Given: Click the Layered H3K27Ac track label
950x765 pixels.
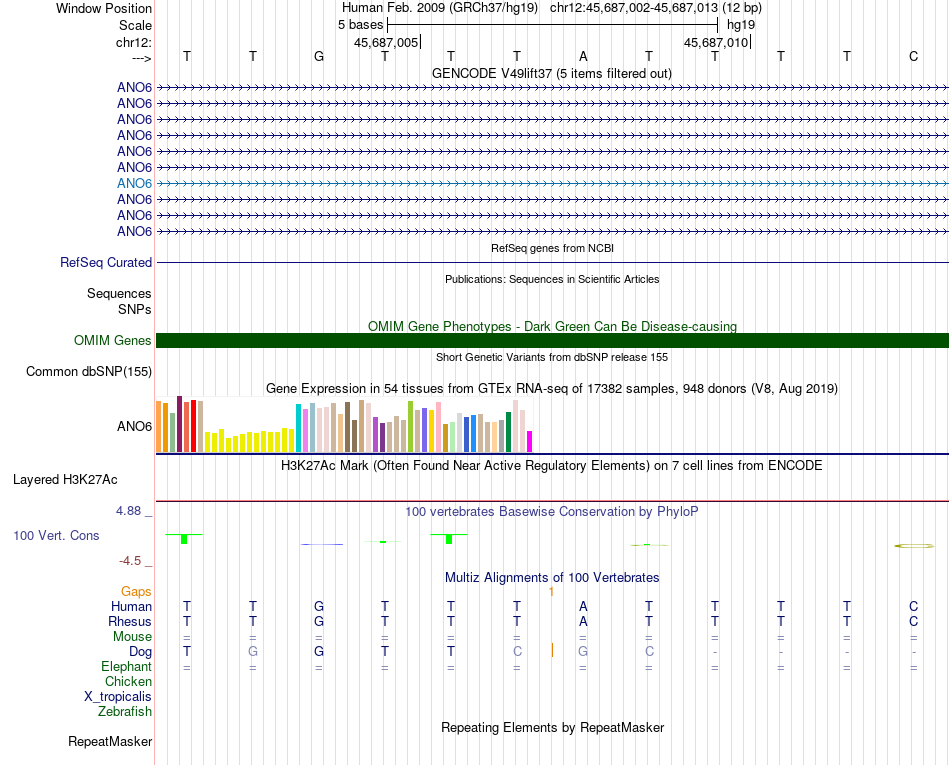Looking at the screenshot, I should pos(65,480).
